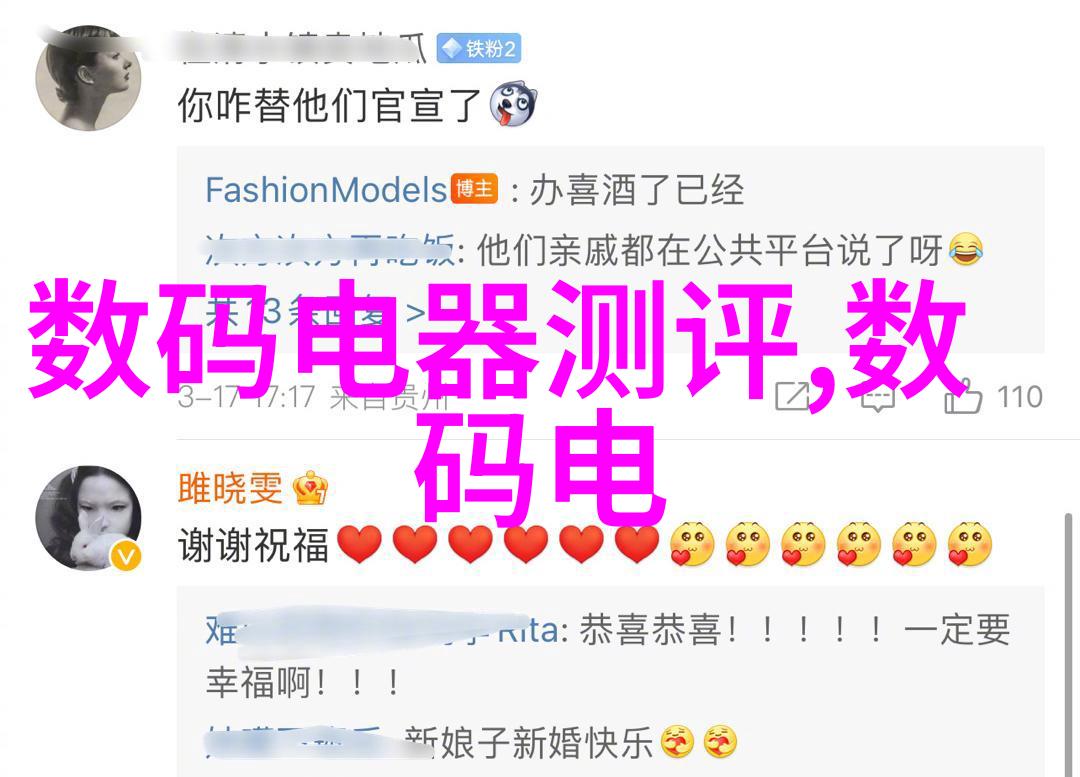Open the Rita reply saying 恭喜恭喜
1080x777 pixels.
(x=608, y=656)
